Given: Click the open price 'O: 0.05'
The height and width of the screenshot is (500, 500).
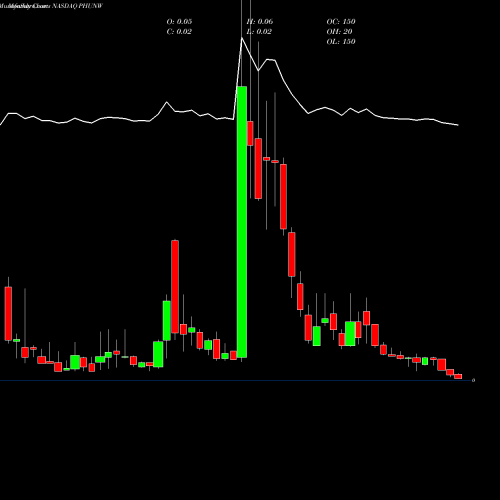Looking at the screenshot, I should tap(179, 21).
